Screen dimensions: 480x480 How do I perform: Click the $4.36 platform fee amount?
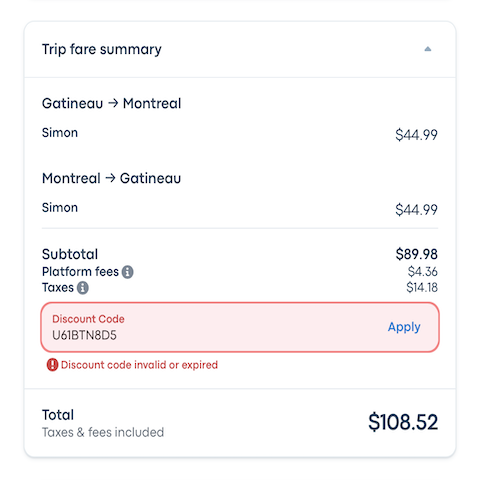coord(423,272)
